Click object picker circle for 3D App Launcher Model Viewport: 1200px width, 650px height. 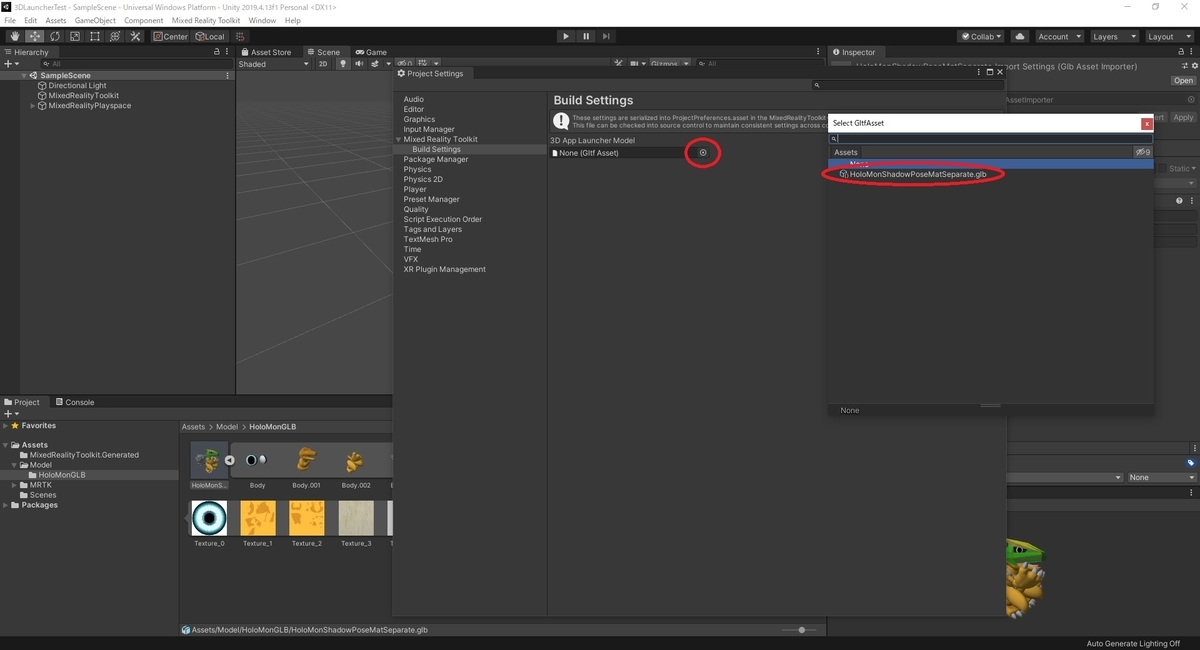(703, 153)
